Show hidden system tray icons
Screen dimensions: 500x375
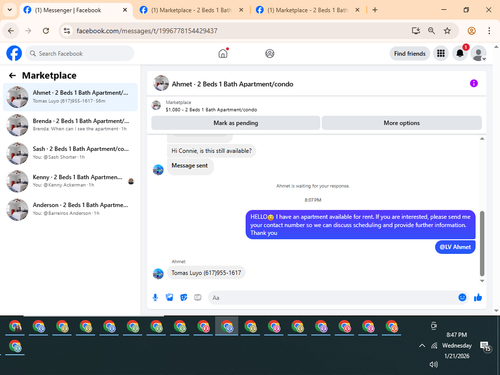[422, 346]
